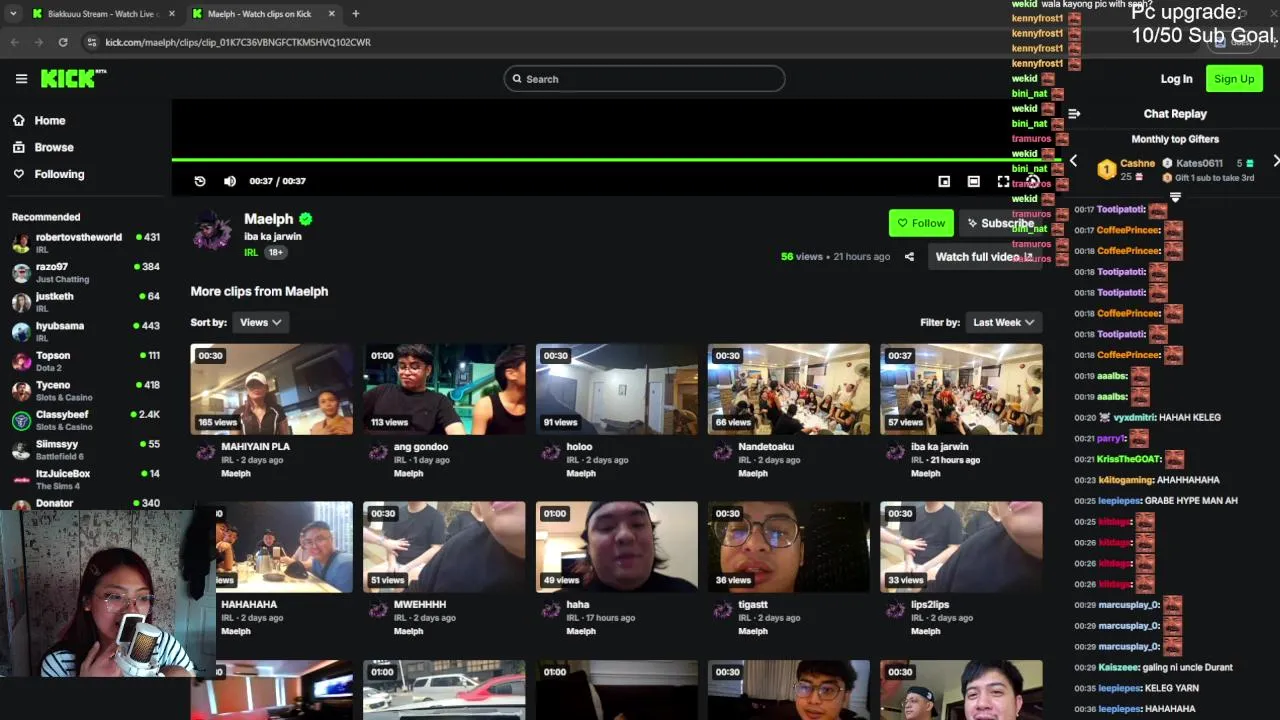The width and height of the screenshot is (1280, 720).
Task: Open the iba ka jarwin clip thumbnail
Action: pyautogui.click(x=961, y=389)
